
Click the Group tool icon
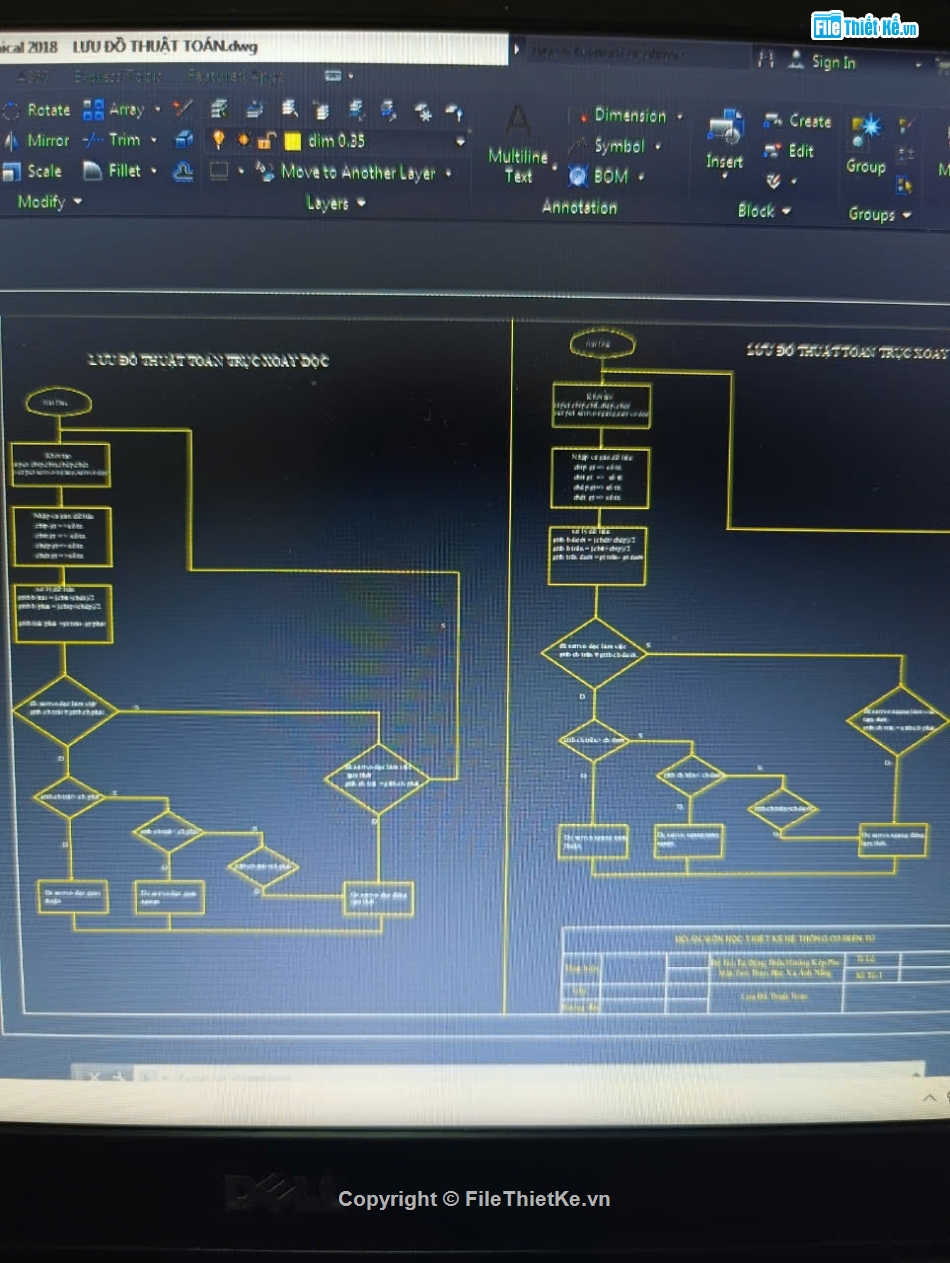tap(866, 131)
